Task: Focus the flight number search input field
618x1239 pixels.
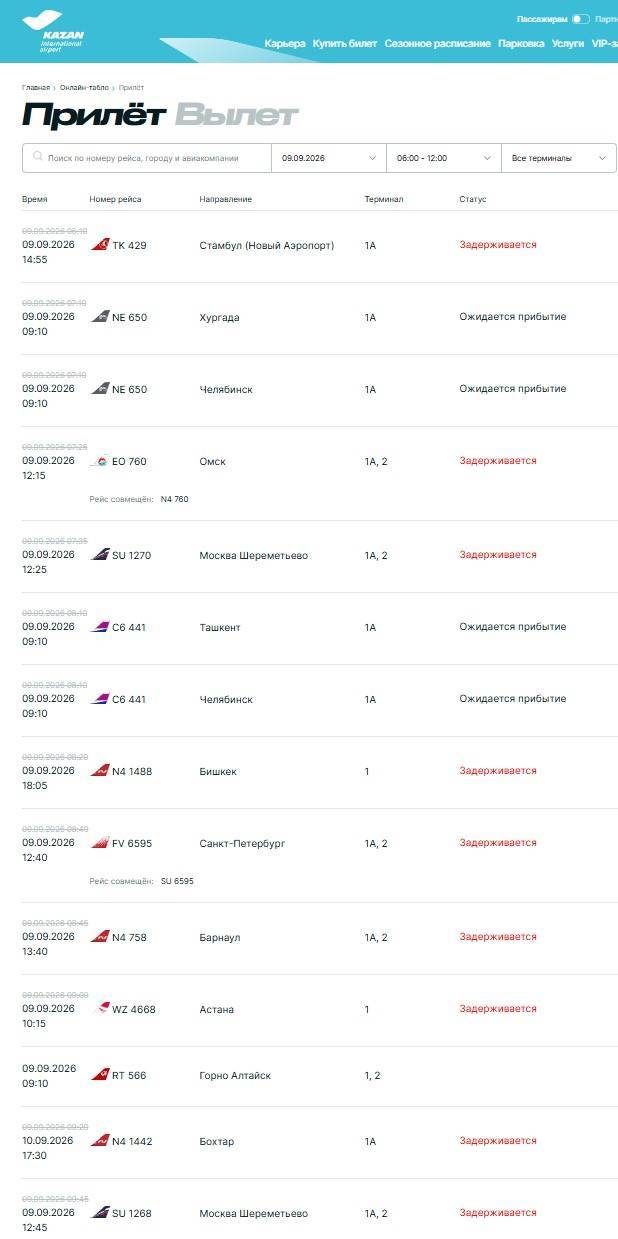Action: [147, 158]
